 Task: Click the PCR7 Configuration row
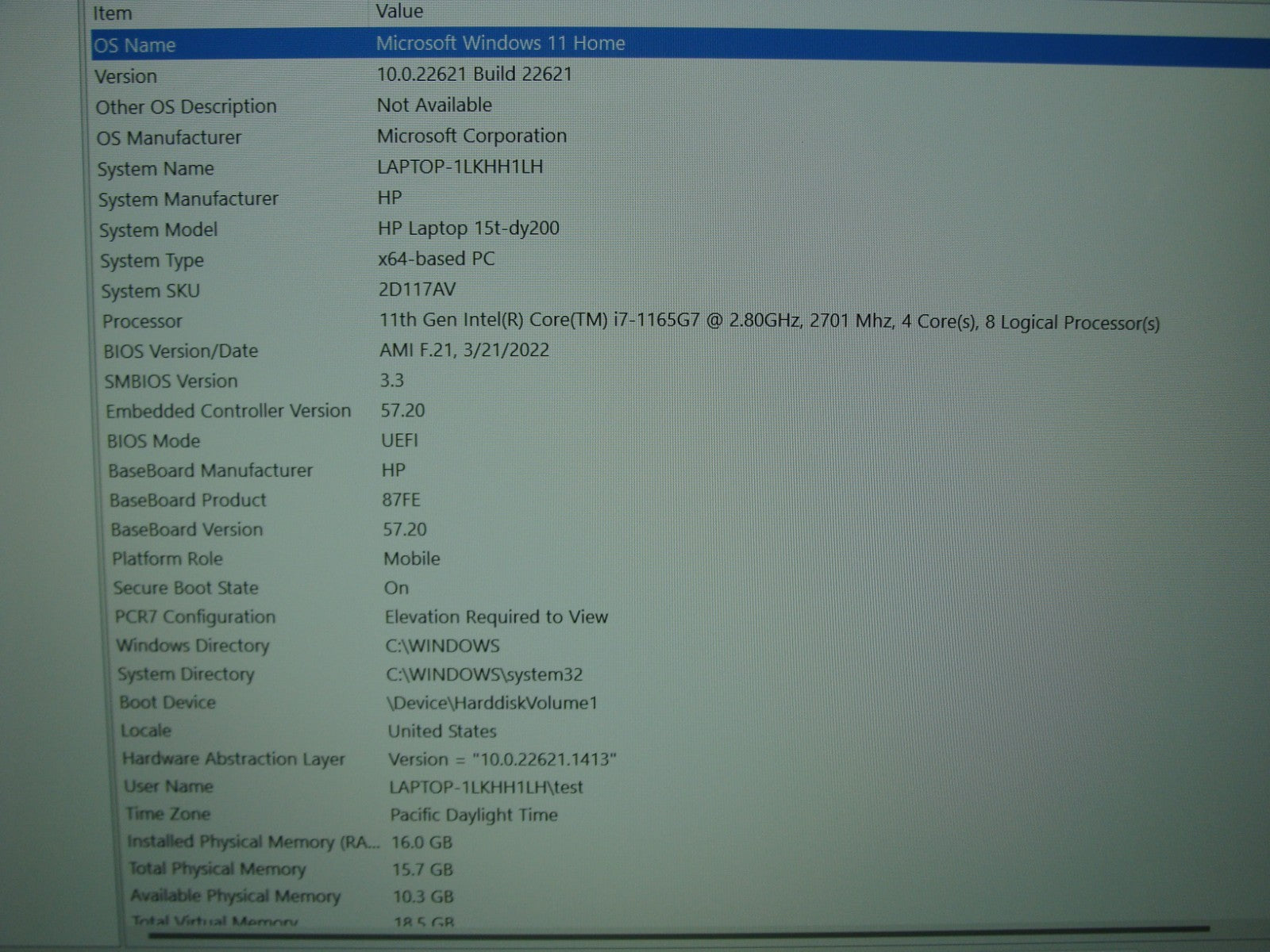194,617
